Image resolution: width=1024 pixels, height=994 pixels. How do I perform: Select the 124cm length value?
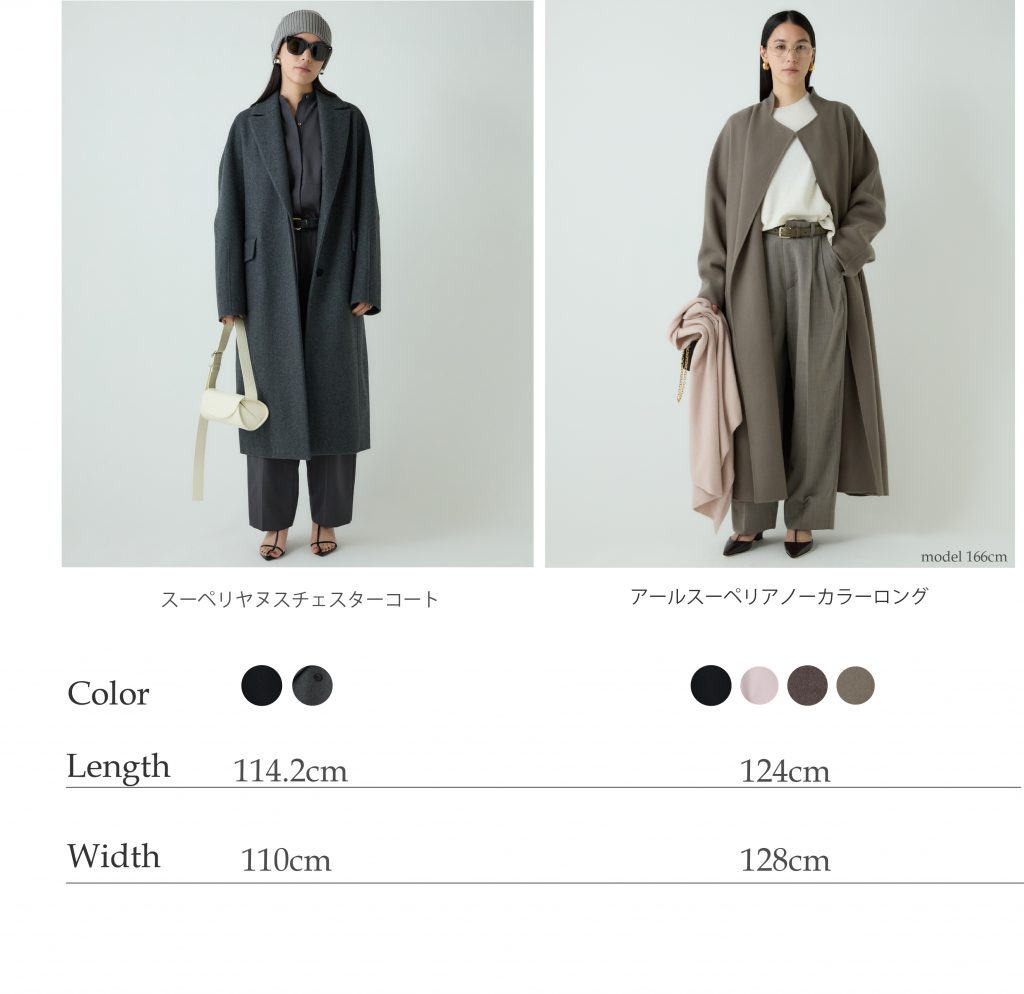click(x=785, y=771)
